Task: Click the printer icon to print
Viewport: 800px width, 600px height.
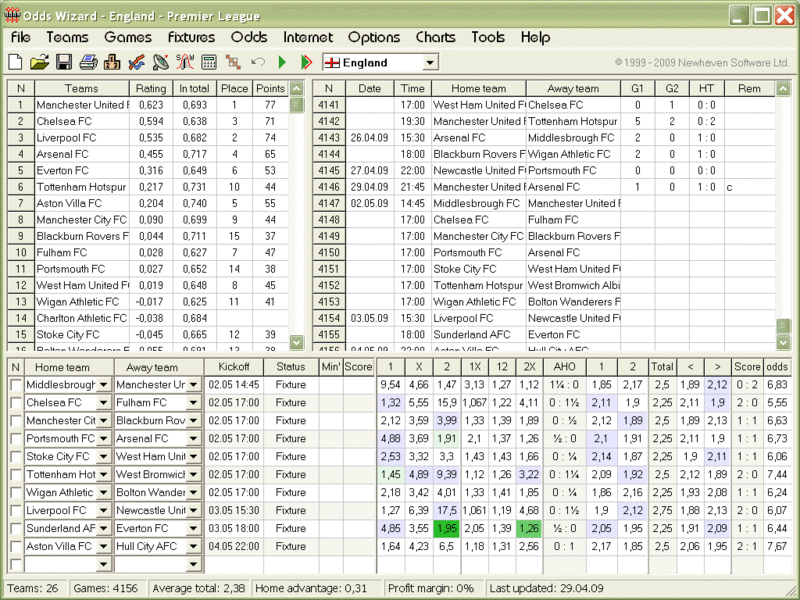Action: click(89, 62)
